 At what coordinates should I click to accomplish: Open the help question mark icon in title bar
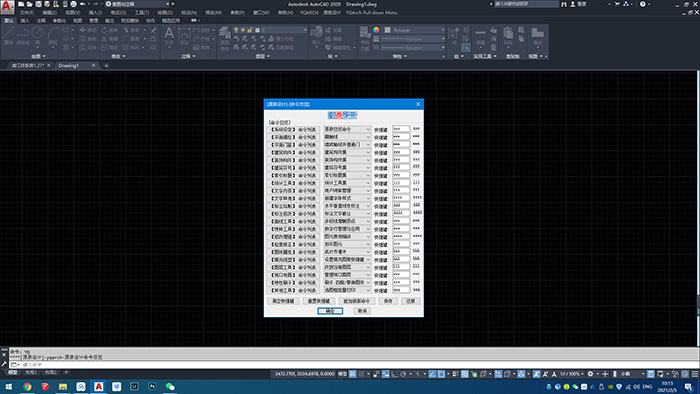[642, 4]
